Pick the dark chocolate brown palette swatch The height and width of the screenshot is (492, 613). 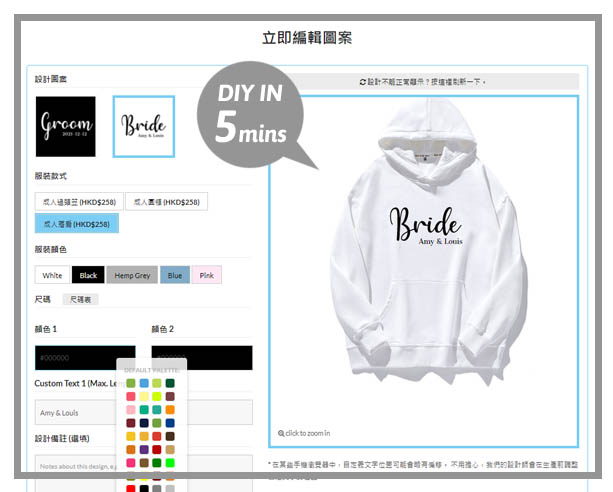tap(170, 436)
